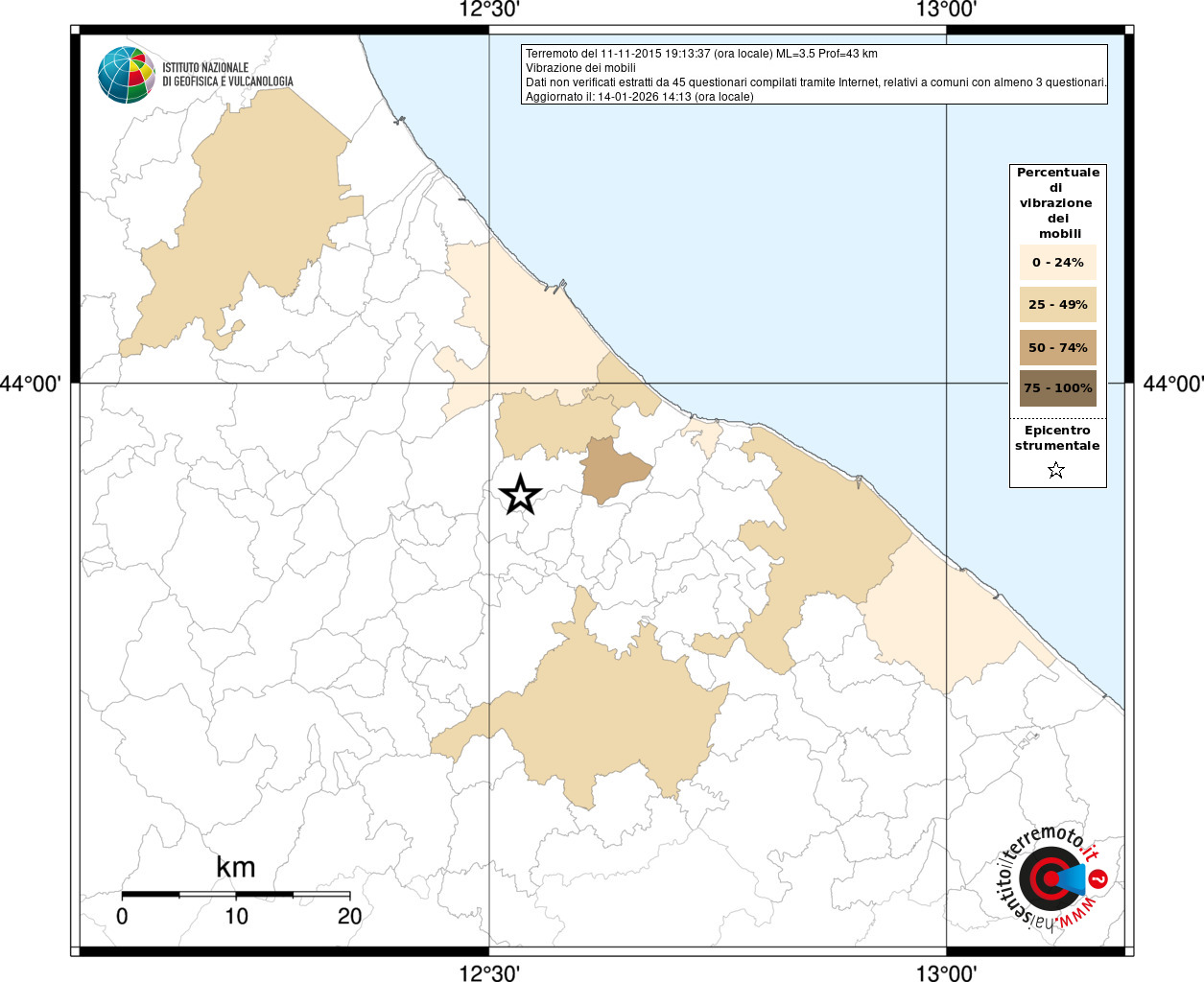Select the 25 - 49% legend swatch

(1057, 305)
